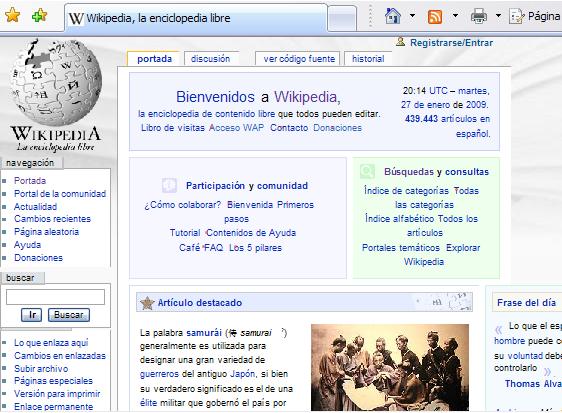Click the Artículo destacado star icon
The image size is (562, 413).
[x=147, y=303]
